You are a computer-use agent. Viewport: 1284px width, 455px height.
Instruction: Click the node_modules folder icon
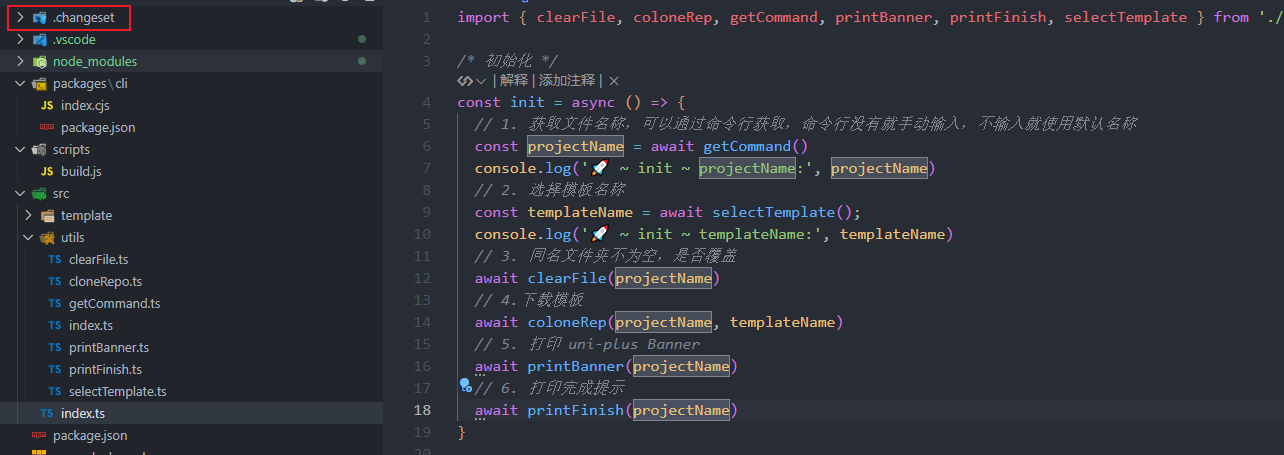tap(40, 62)
